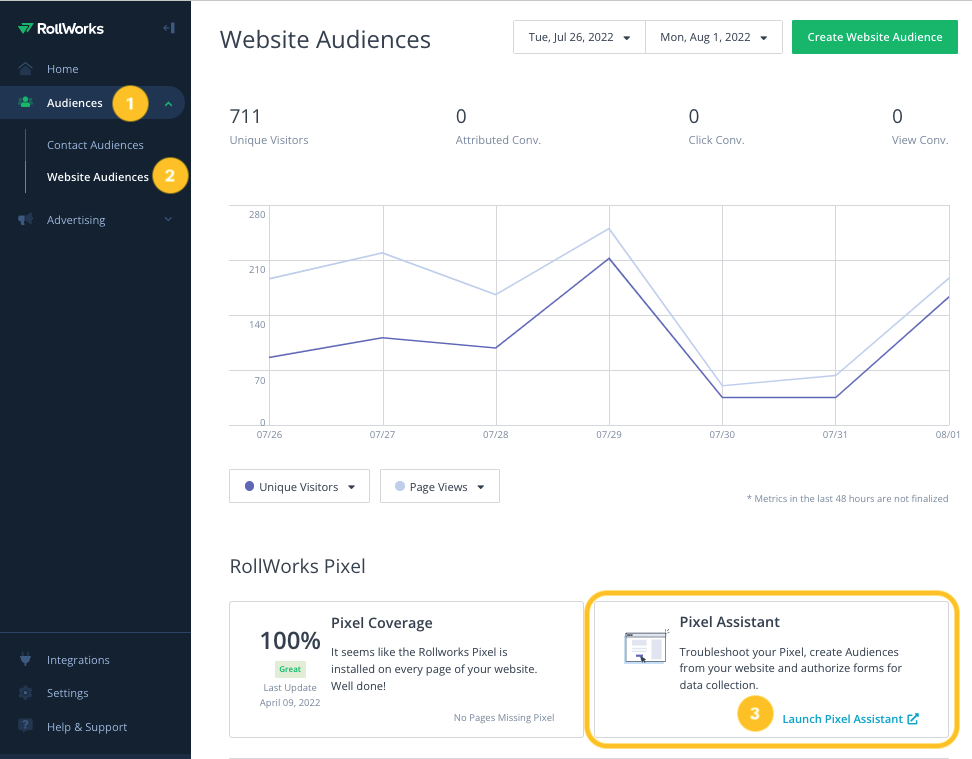Click the Pixel Assistant illustration icon

[646, 647]
